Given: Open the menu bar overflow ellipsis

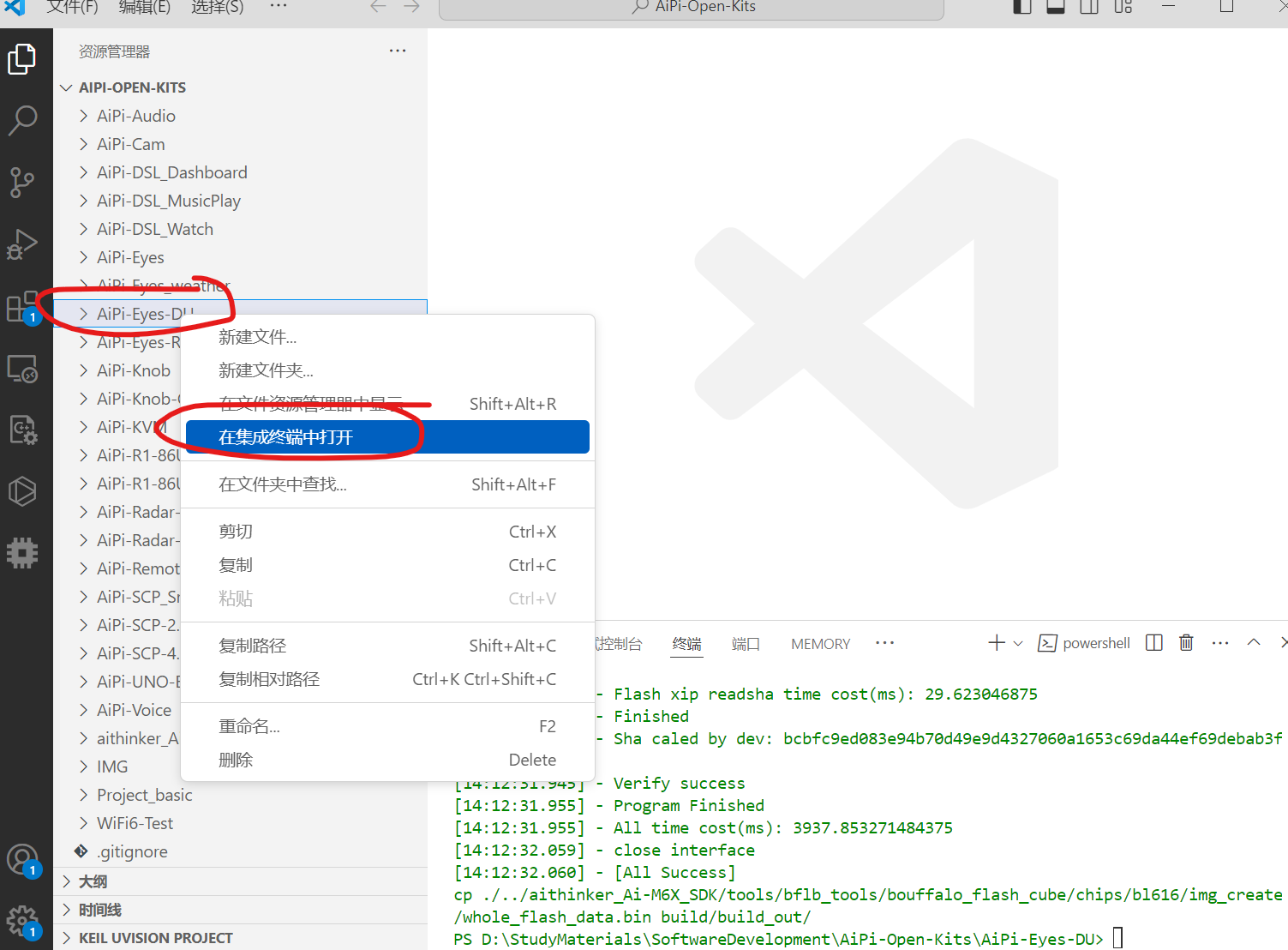Looking at the screenshot, I should pyautogui.click(x=279, y=6).
